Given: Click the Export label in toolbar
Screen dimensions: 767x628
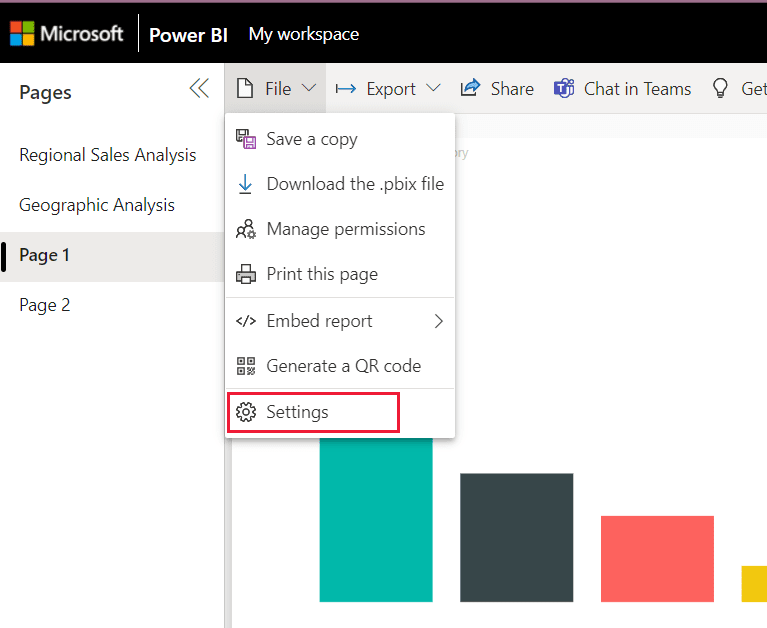Looking at the screenshot, I should click(x=391, y=89).
